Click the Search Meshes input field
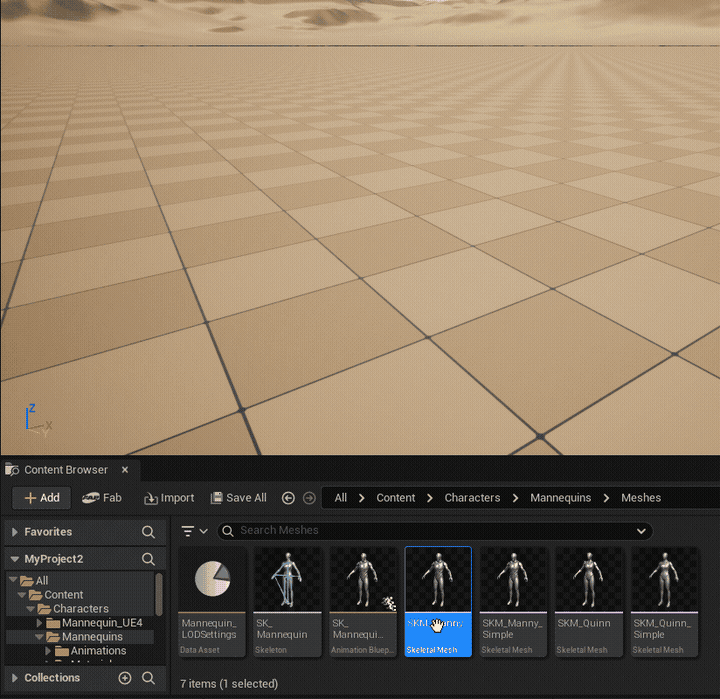The width and height of the screenshot is (720, 699). pos(430,531)
